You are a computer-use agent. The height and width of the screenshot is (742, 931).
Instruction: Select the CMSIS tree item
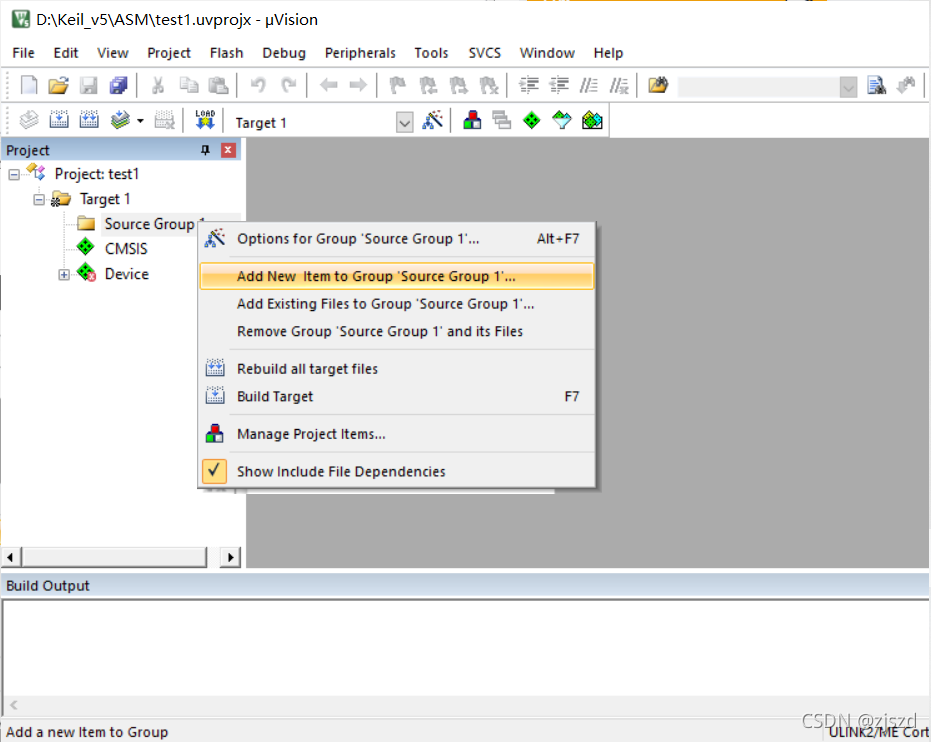(126, 249)
